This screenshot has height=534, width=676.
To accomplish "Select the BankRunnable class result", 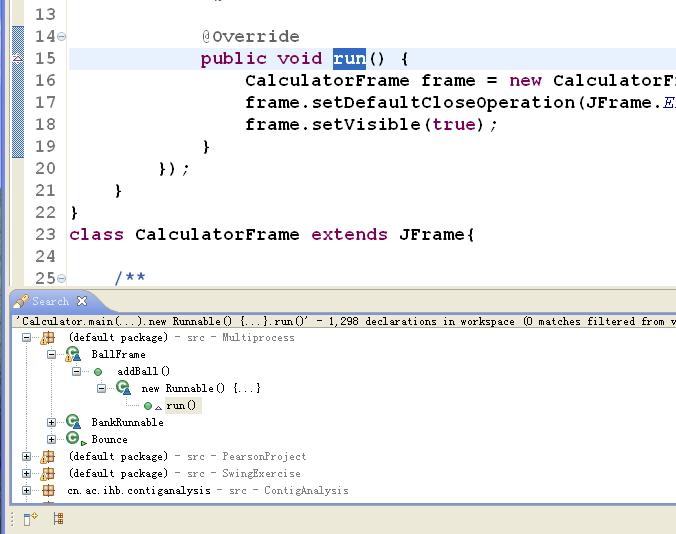I will pyautogui.click(x=128, y=422).
